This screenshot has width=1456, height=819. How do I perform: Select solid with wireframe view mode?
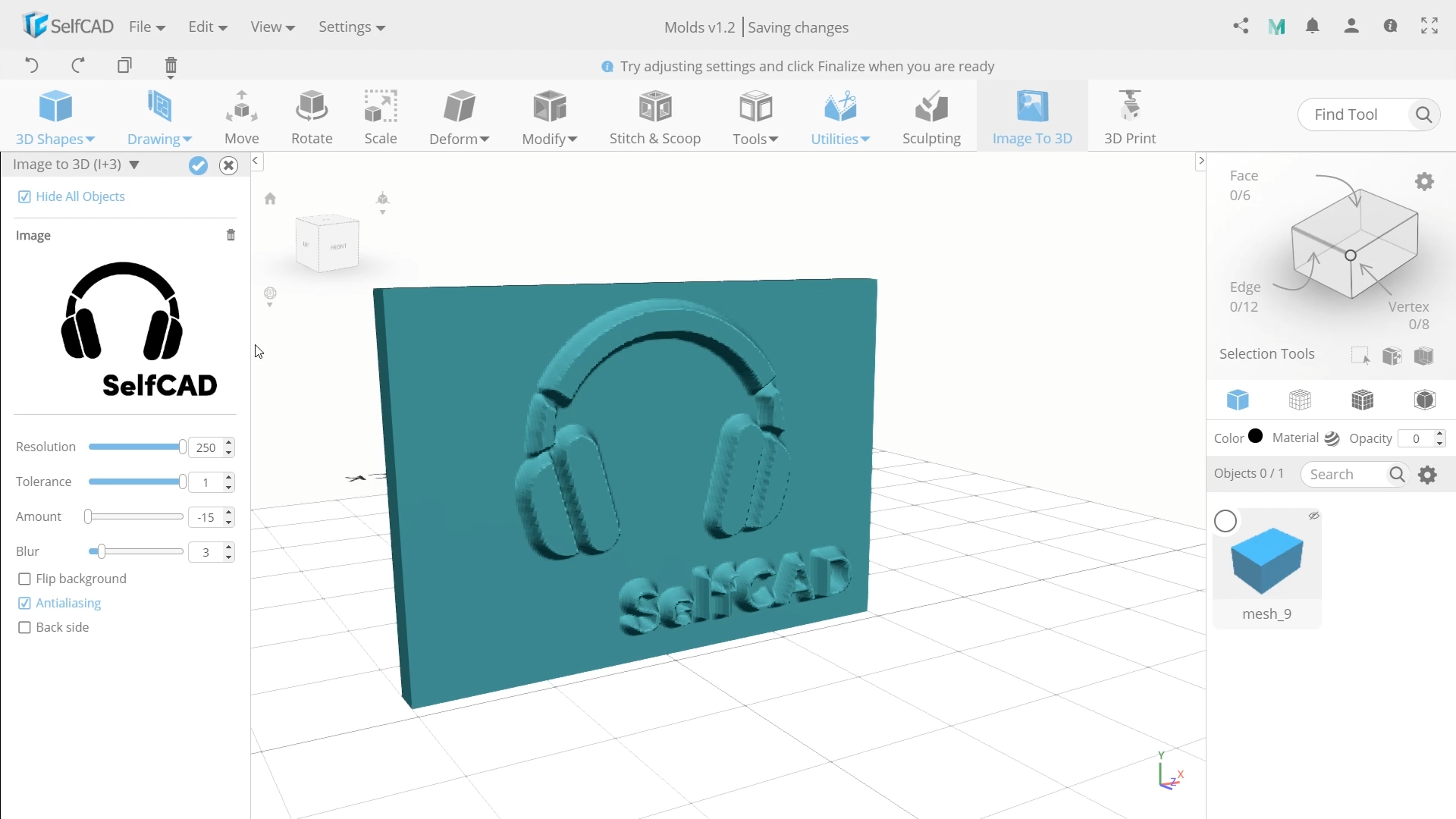[1362, 400]
